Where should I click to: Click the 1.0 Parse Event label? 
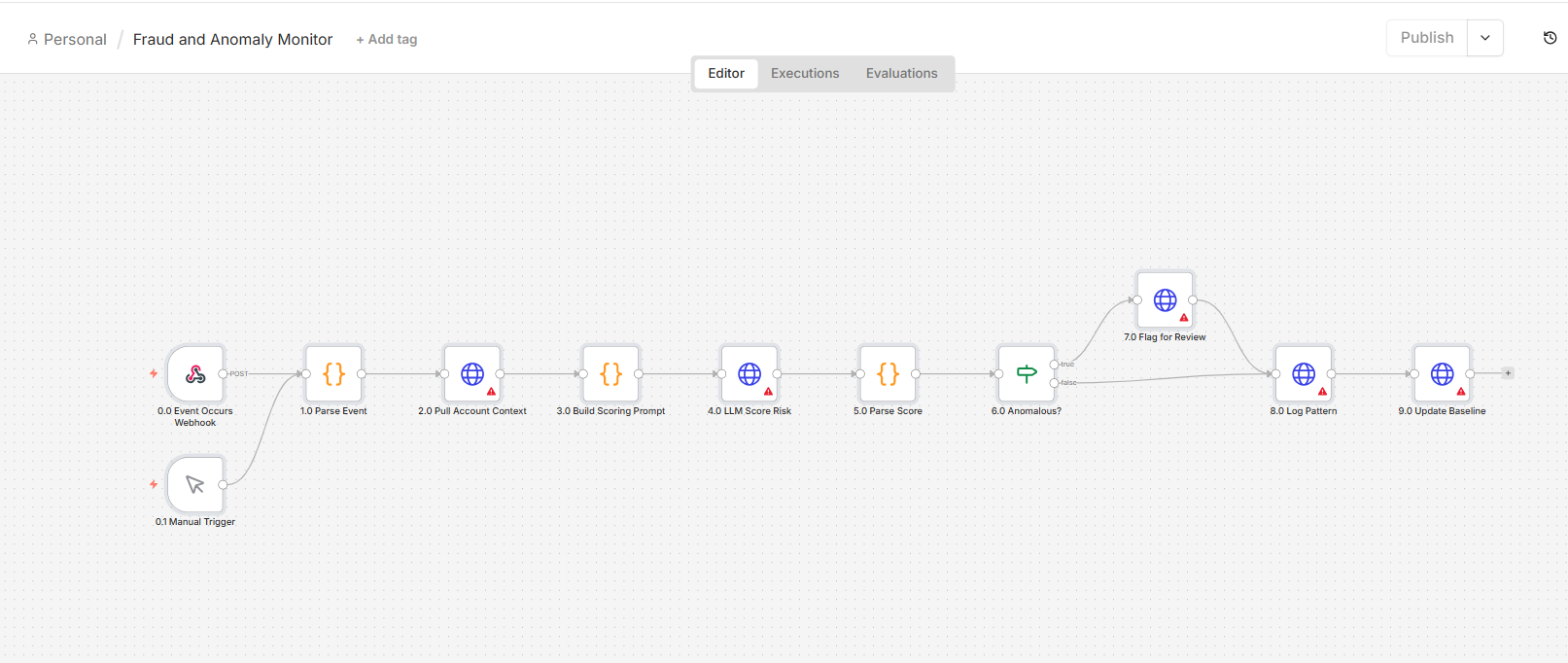click(x=333, y=411)
